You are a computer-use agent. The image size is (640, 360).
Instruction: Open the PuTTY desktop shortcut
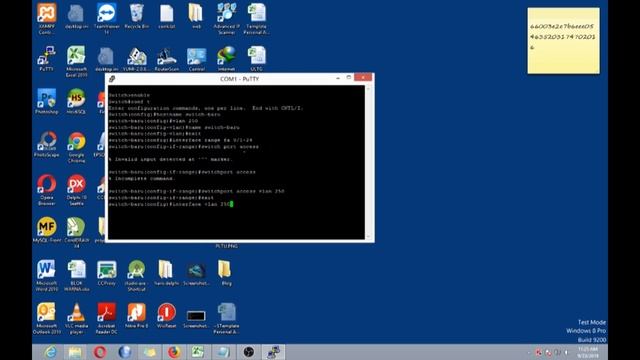point(47,58)
